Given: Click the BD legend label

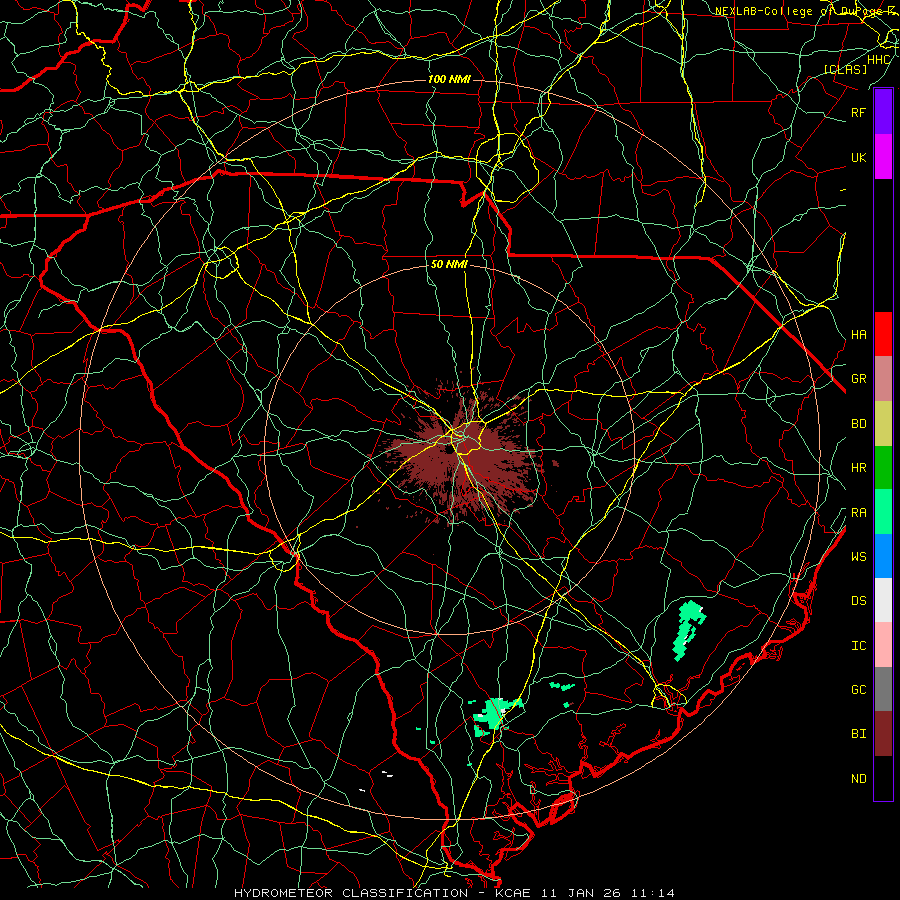Looking at the screenshot, I should click(858, 424).
